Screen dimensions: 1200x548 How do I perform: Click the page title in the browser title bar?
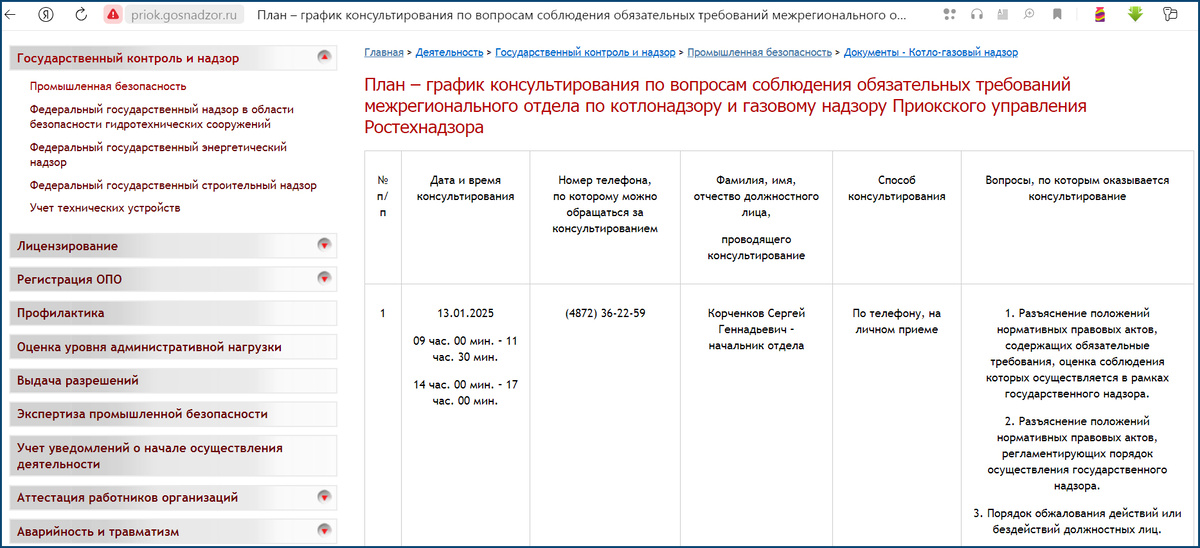click(x=582, y=15)
